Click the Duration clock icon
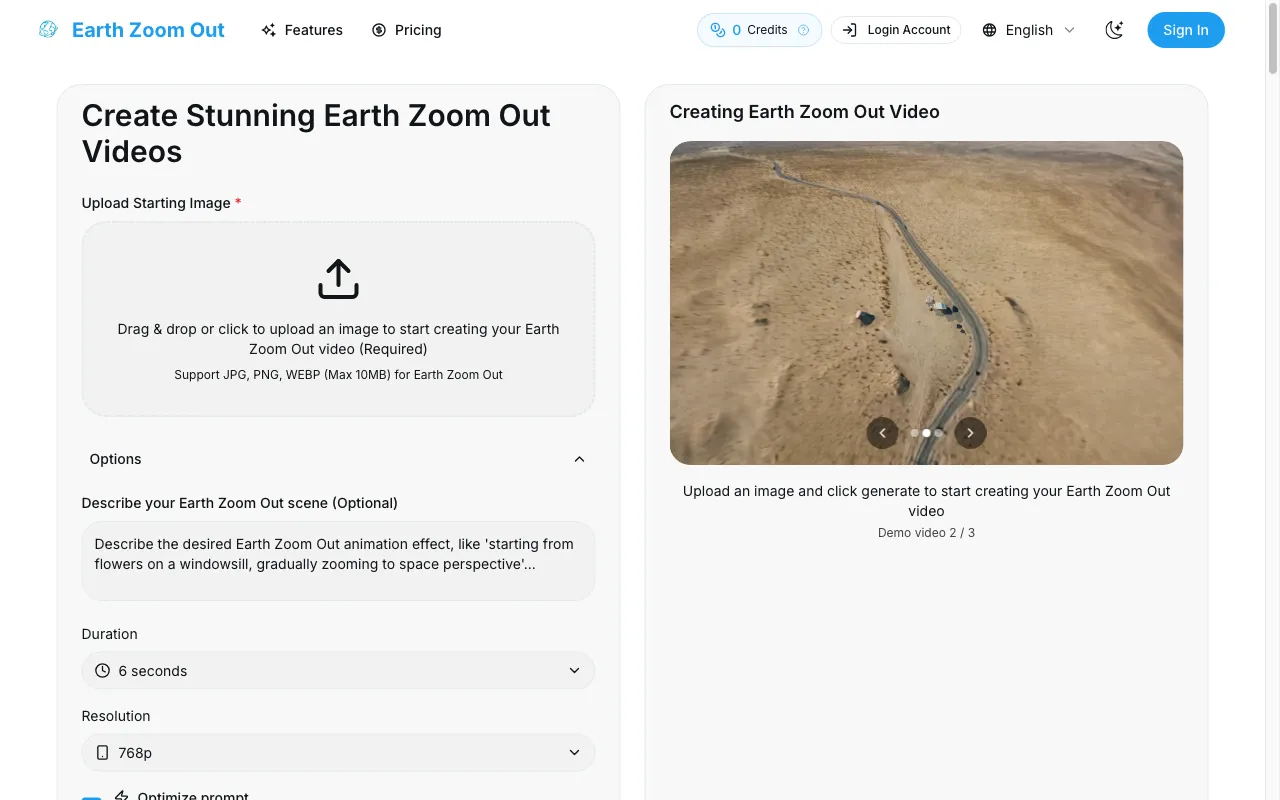Image resolution: width=1280 pixels, height=800 pixels. [102, 671]
